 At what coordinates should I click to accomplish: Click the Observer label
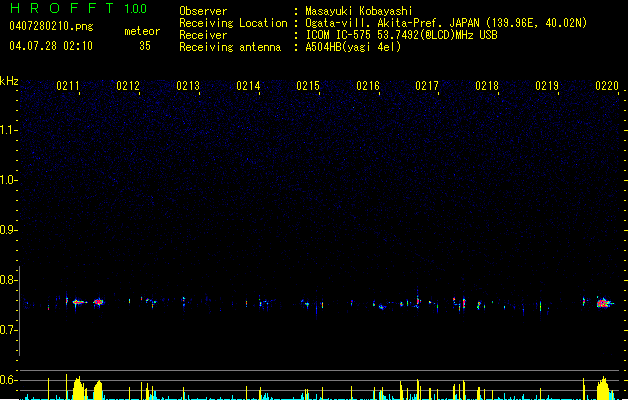(203, 11)
